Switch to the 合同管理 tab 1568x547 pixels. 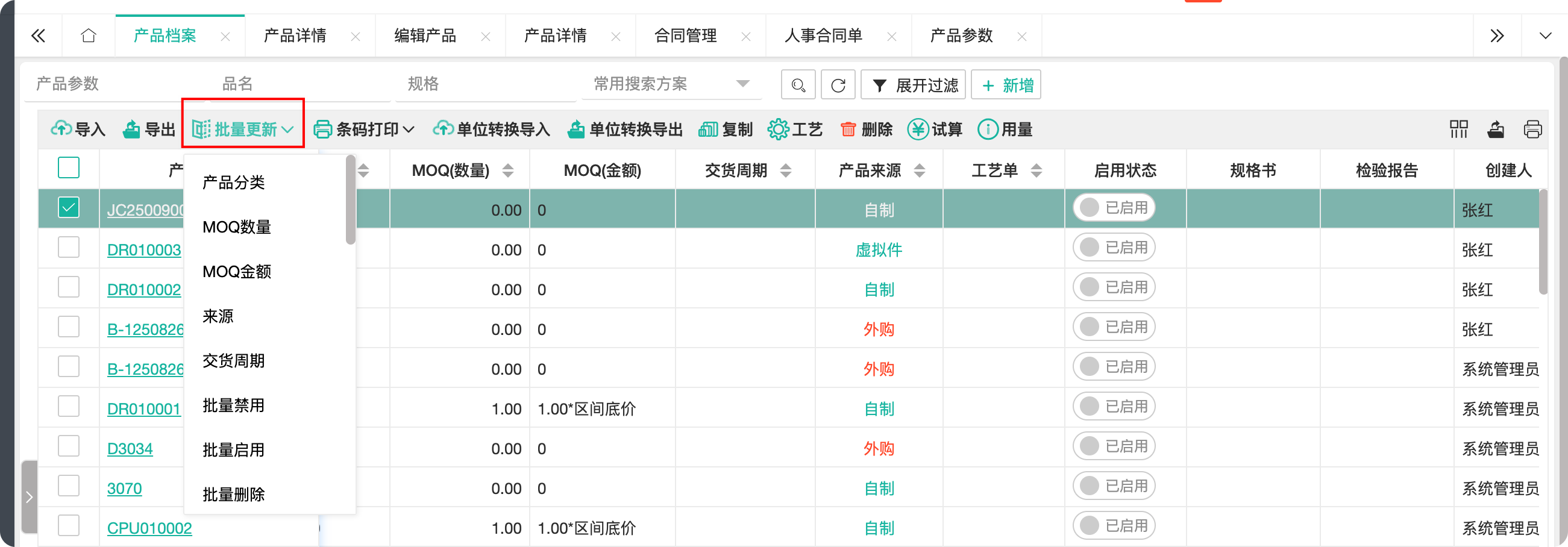(685, 36)
